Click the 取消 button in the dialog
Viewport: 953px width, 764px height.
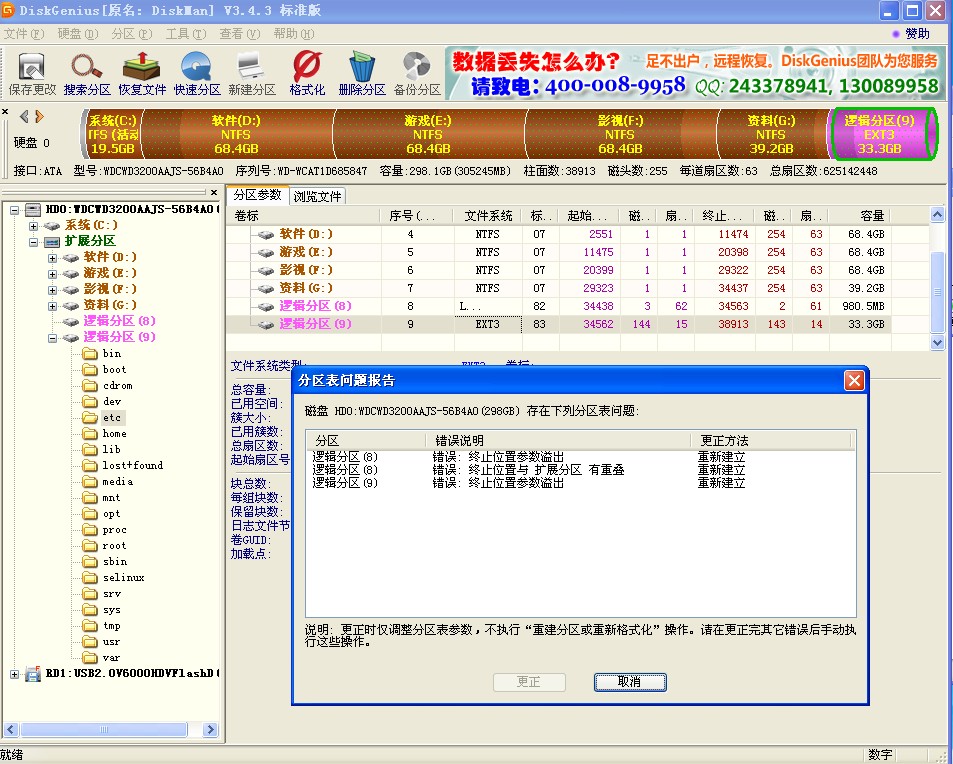(x=630, y=682)
